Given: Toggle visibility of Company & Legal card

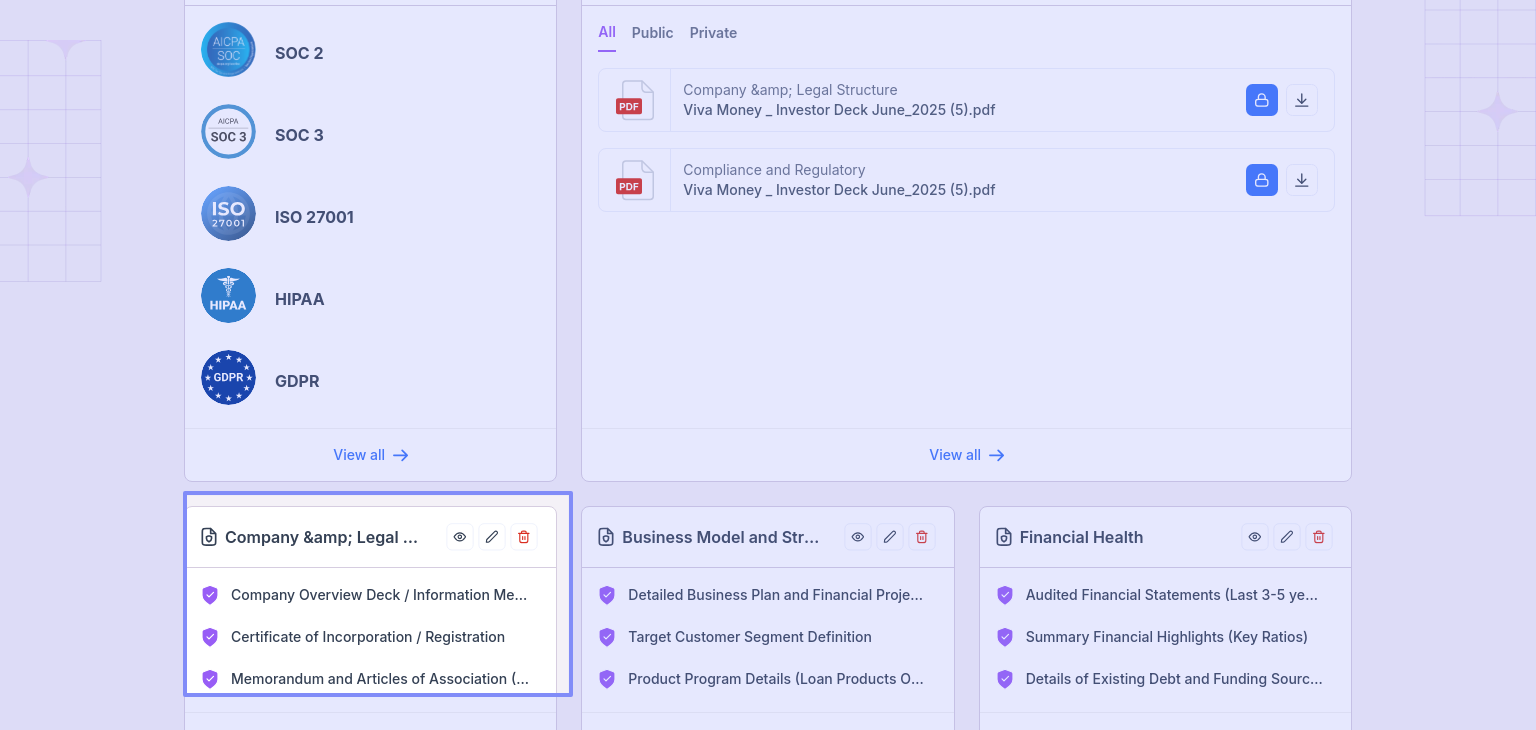Looking at the screenshot, I should click(460, 537).
